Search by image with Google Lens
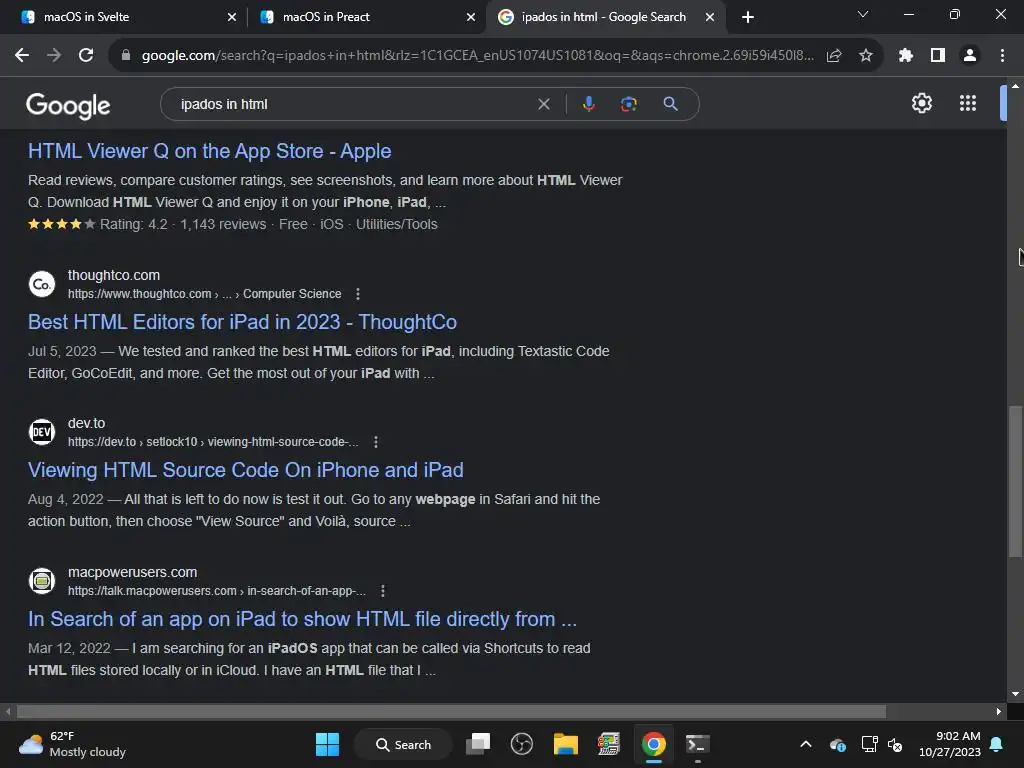 628,104
